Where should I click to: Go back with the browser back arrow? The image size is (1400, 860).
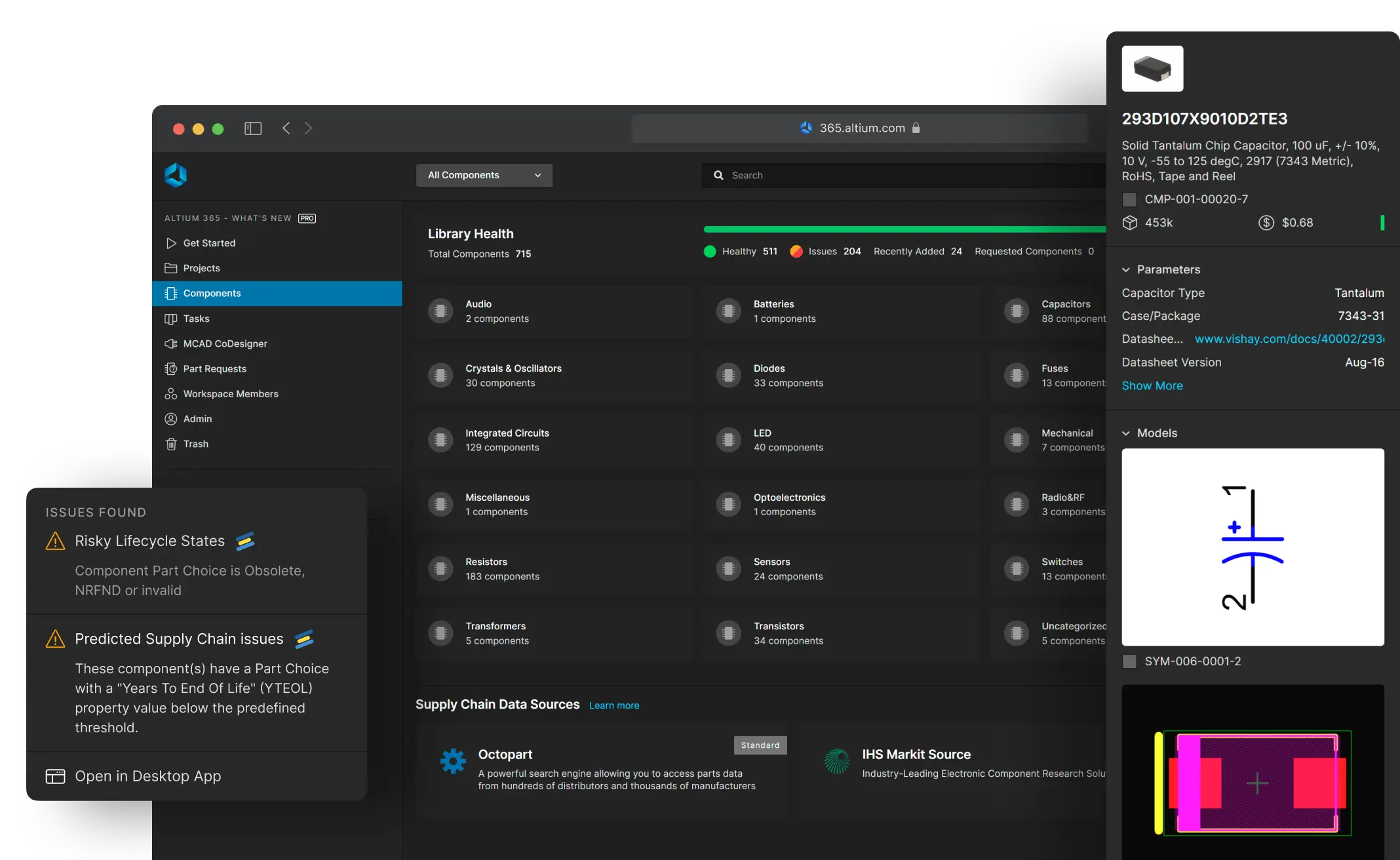pyautogui.click(x=286, y=128)
